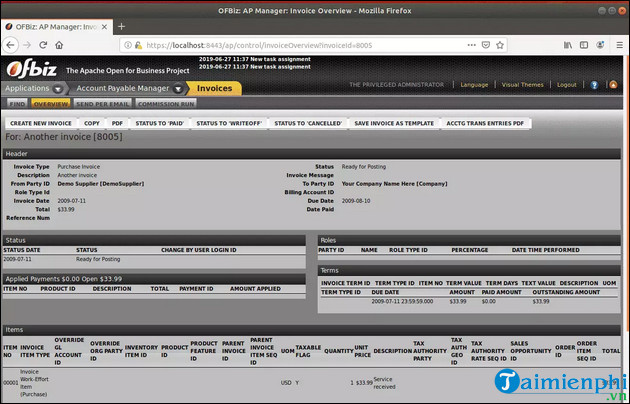Expand the Applications dropdown menu

[34, 88]
